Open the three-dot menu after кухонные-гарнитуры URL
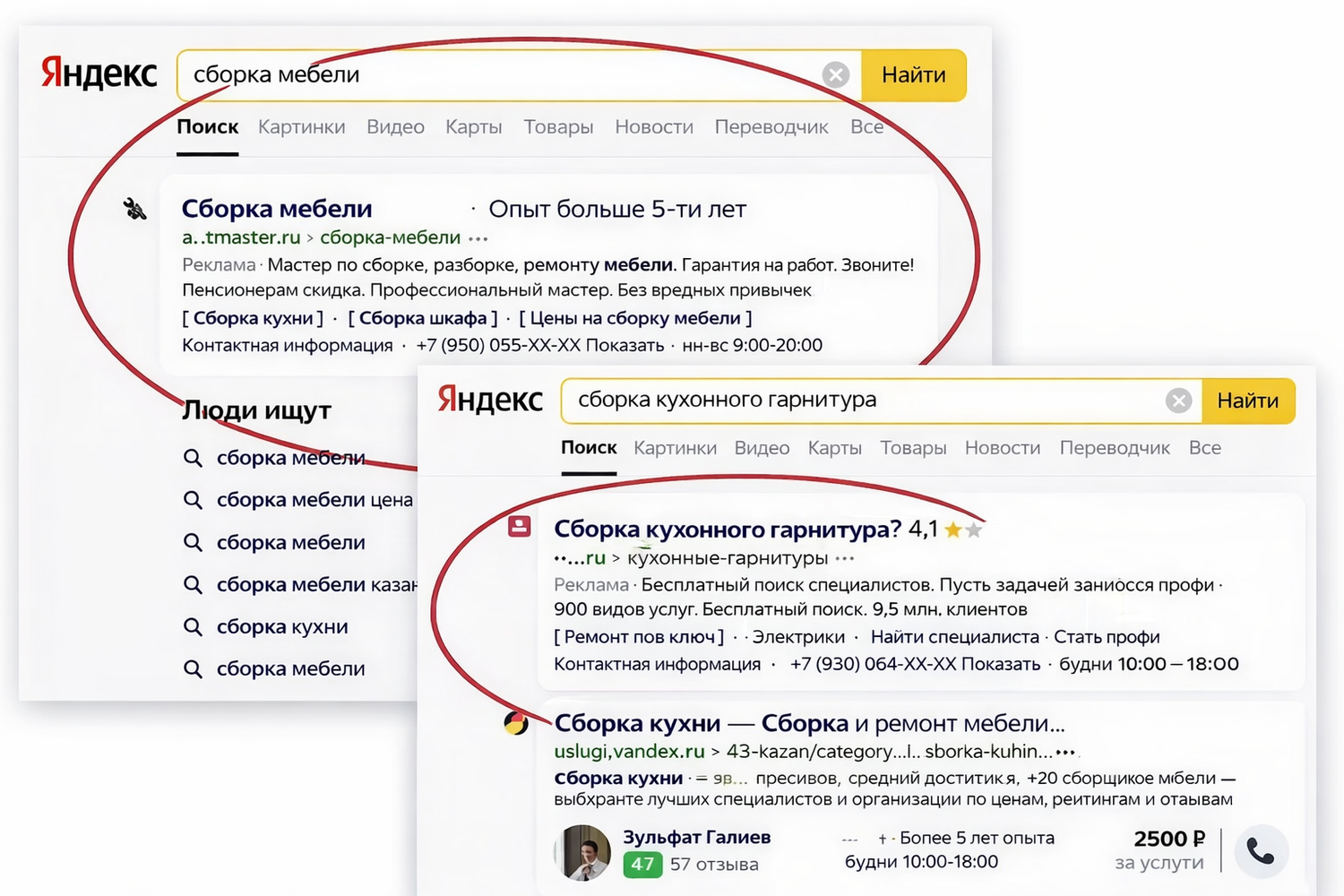 pos(844,559)
